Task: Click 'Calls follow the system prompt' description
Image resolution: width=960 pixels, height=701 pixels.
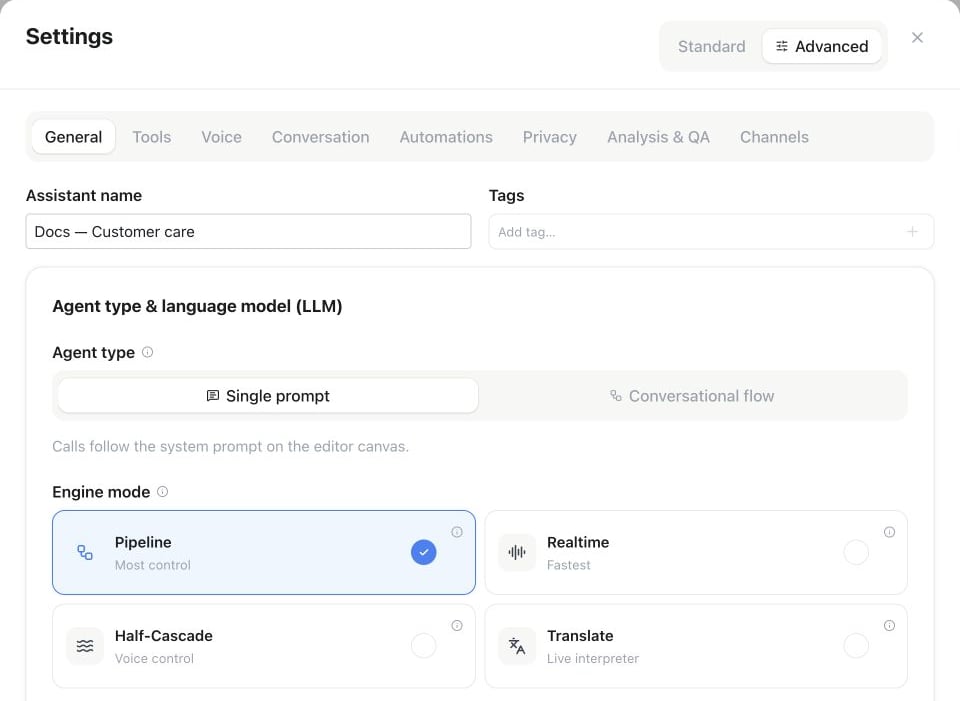Action: (230, 446)
